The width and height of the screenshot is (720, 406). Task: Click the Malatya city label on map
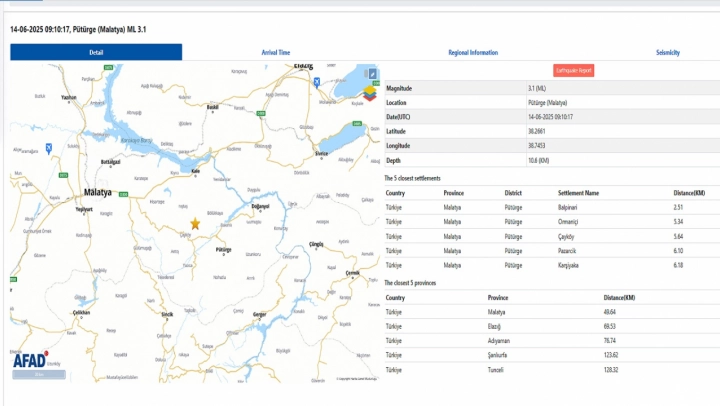97,191
